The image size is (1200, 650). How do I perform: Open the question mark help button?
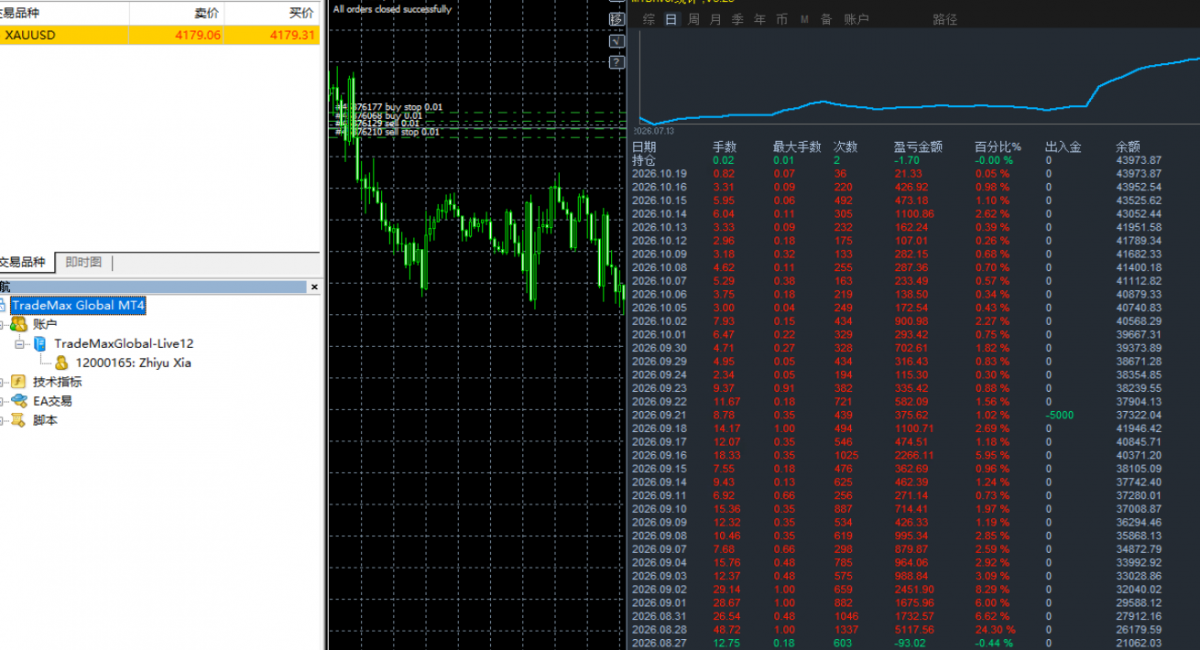[x=616, y=62]
